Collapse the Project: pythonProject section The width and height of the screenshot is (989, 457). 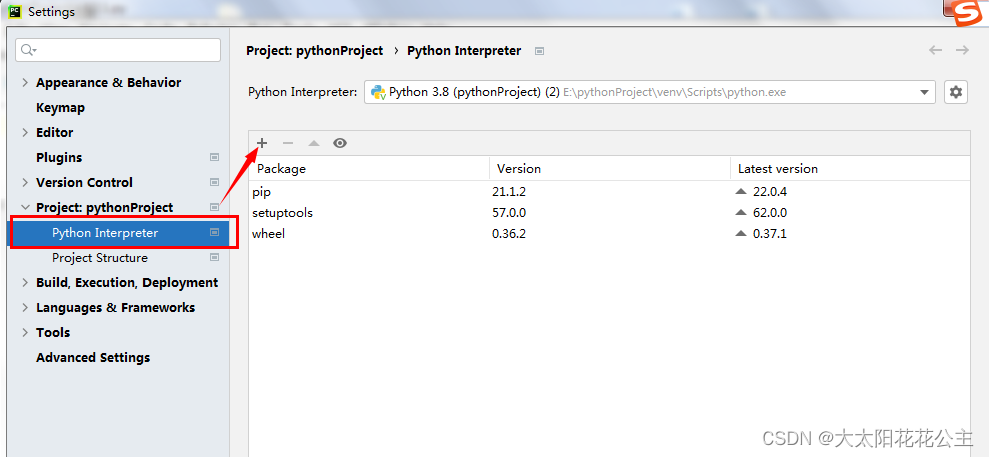(25, 207)
